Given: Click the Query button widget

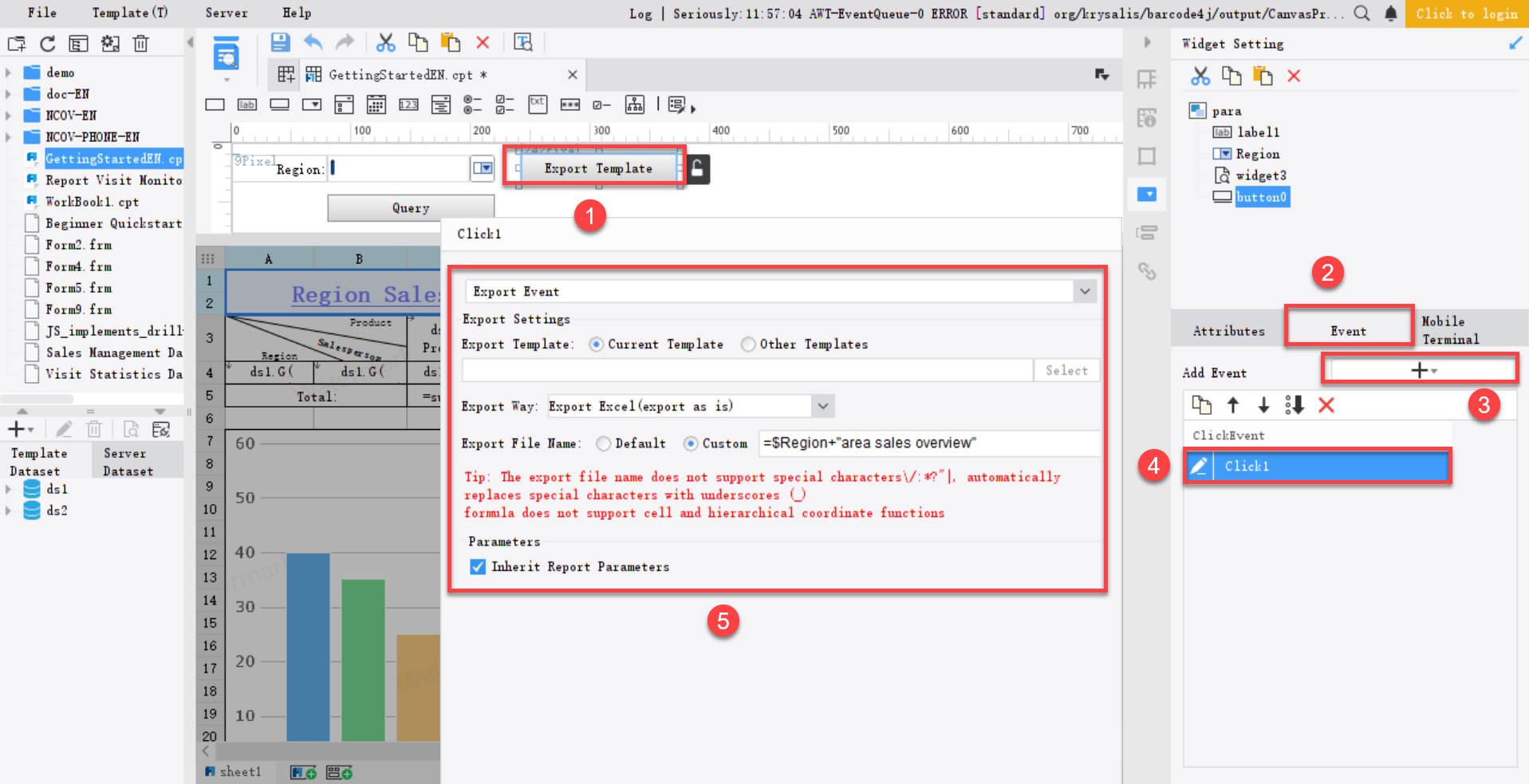Looking at the screenshot, I should [411, 207].
